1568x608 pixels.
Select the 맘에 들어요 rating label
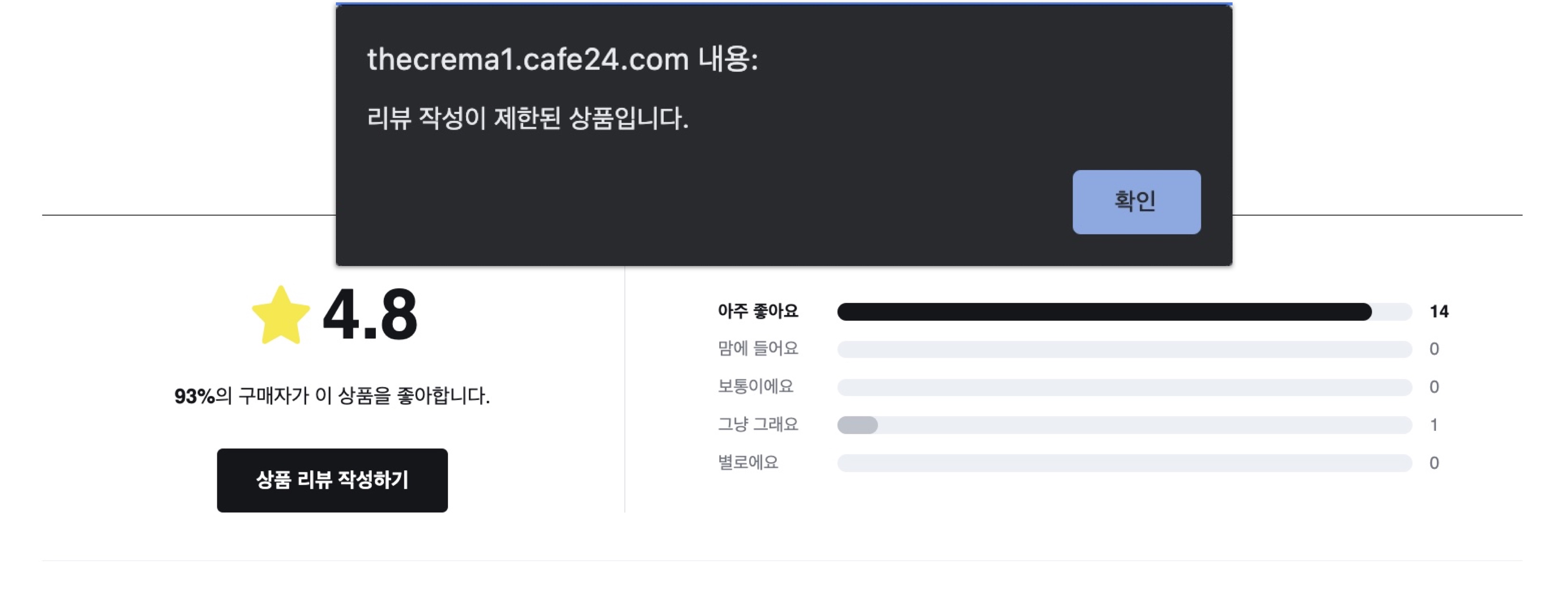757,349
